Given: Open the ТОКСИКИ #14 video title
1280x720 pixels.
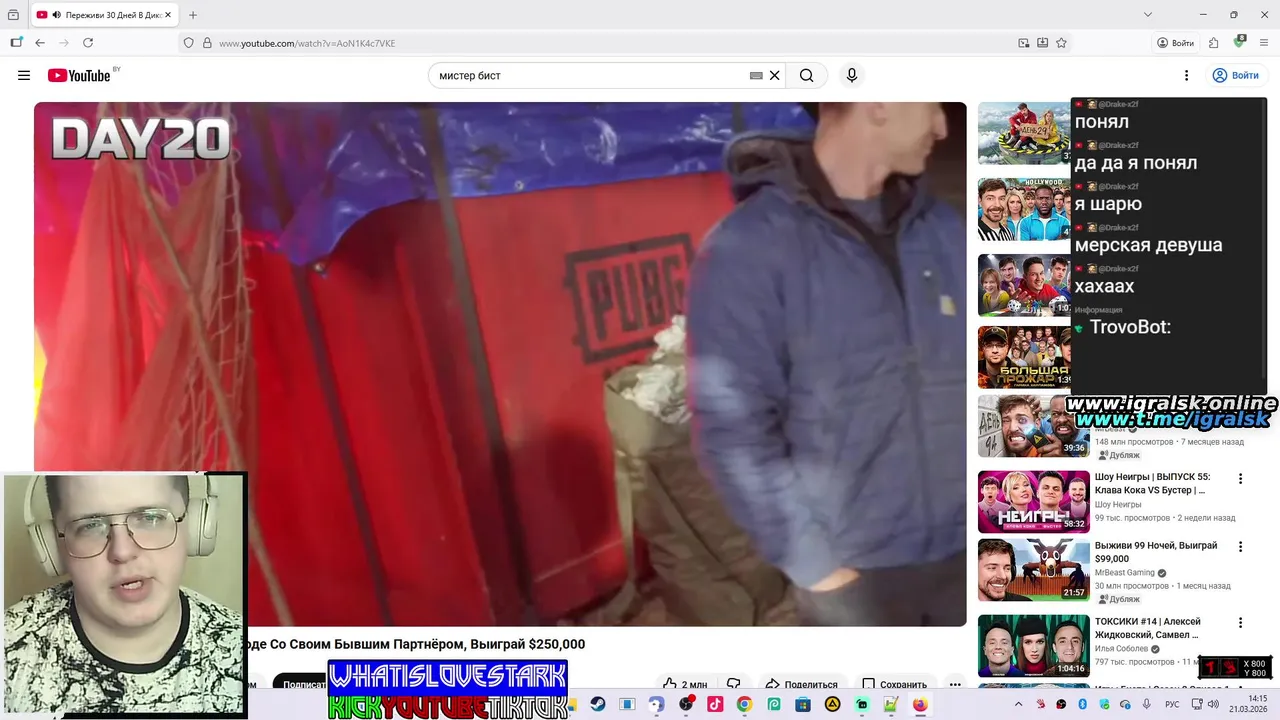Looking at the screenshot, I should point(1147,628).
